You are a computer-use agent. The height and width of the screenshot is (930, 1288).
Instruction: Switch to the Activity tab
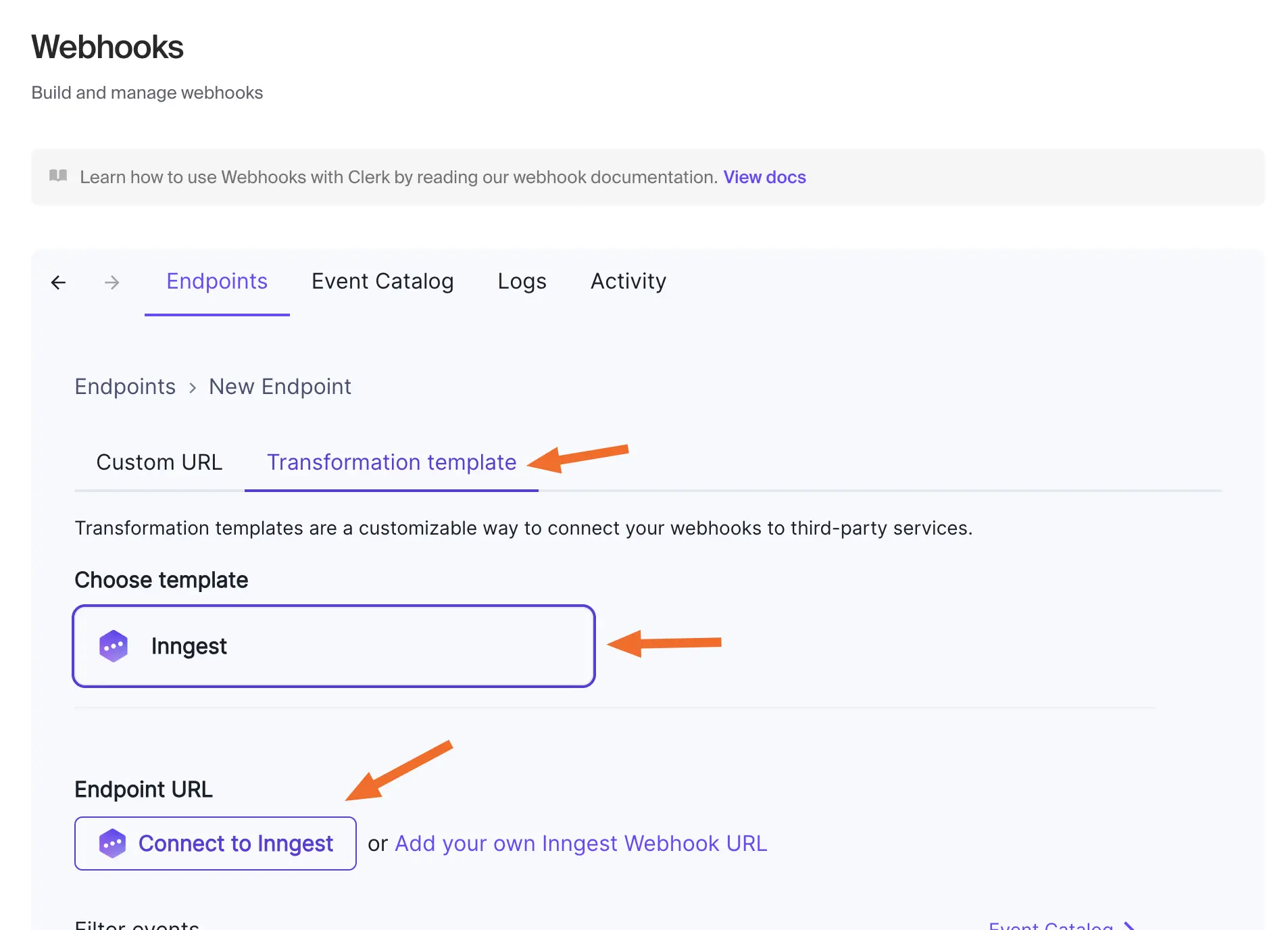point(628,282)
